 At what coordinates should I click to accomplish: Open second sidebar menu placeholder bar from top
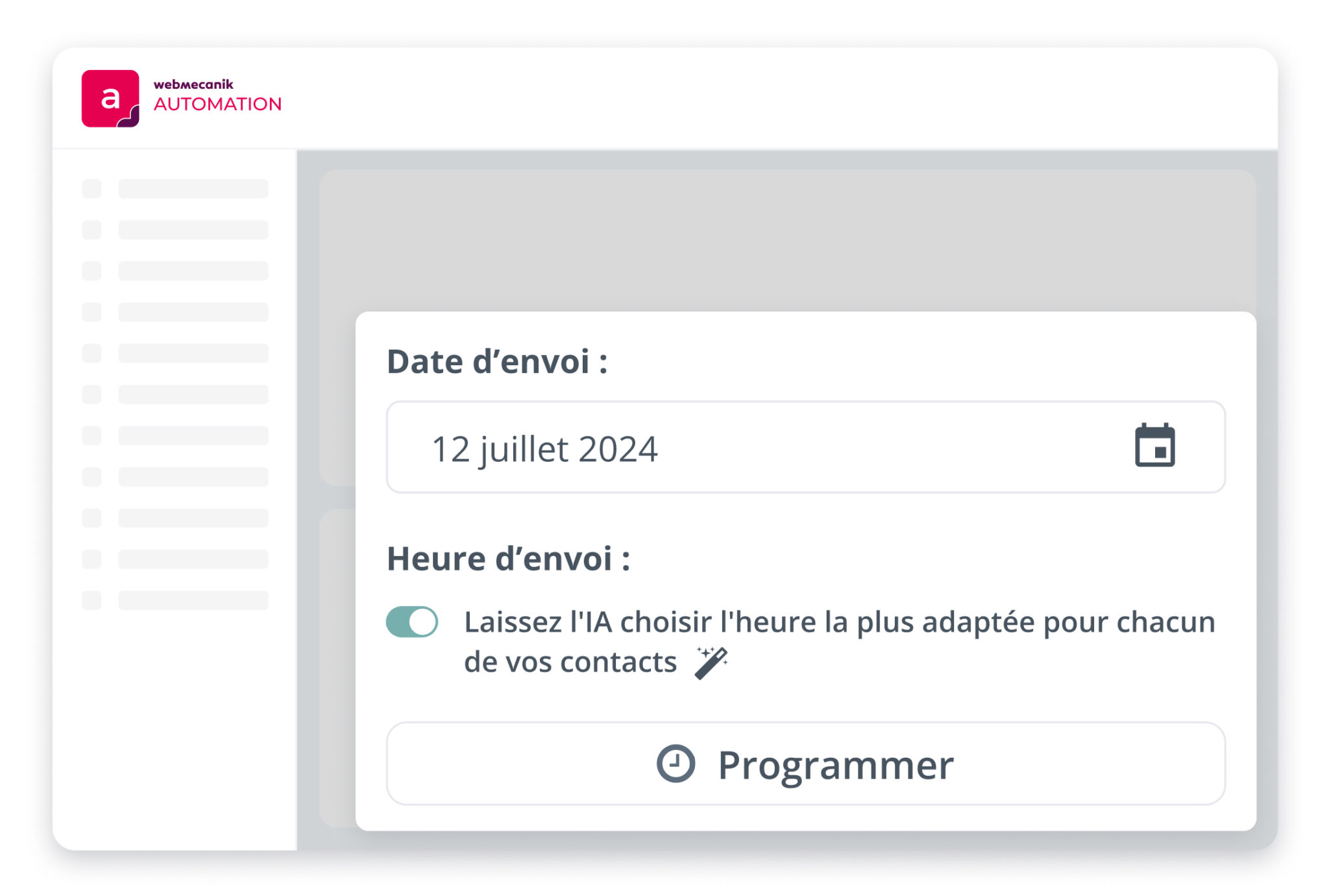[193, 230]
